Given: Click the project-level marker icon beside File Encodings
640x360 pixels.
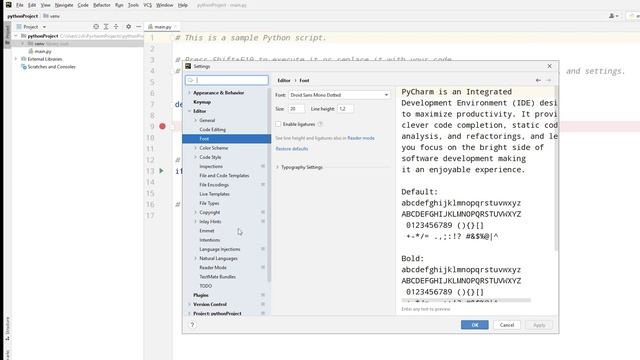Looking at the screenshot, I should 263,184.
